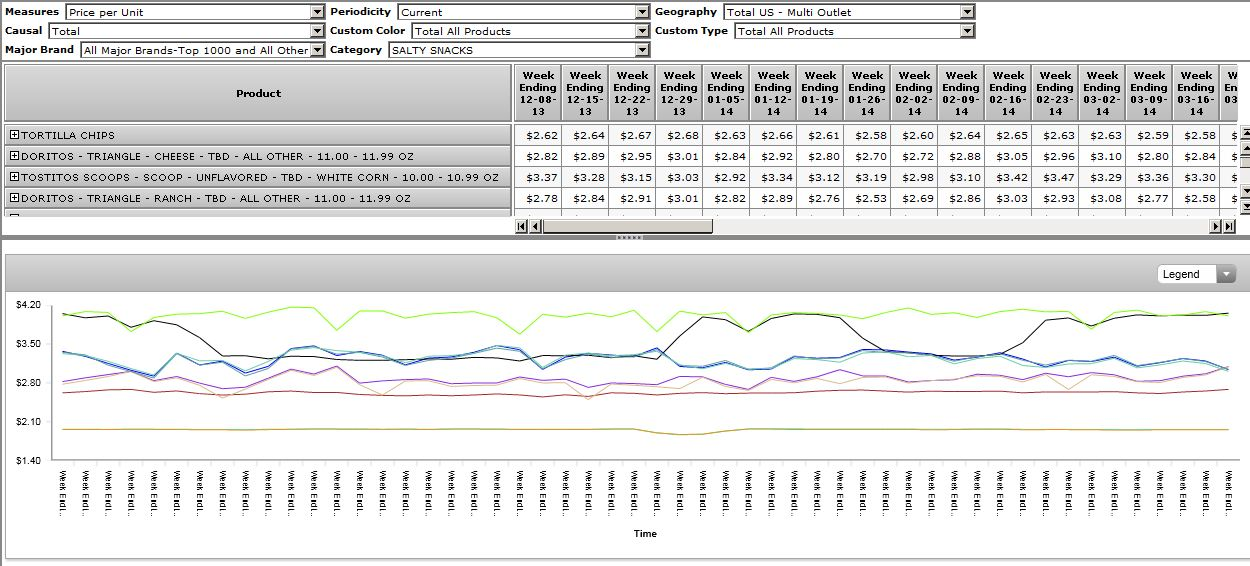
Task: Change the Causal selection
Action: (x=317, y=31)
